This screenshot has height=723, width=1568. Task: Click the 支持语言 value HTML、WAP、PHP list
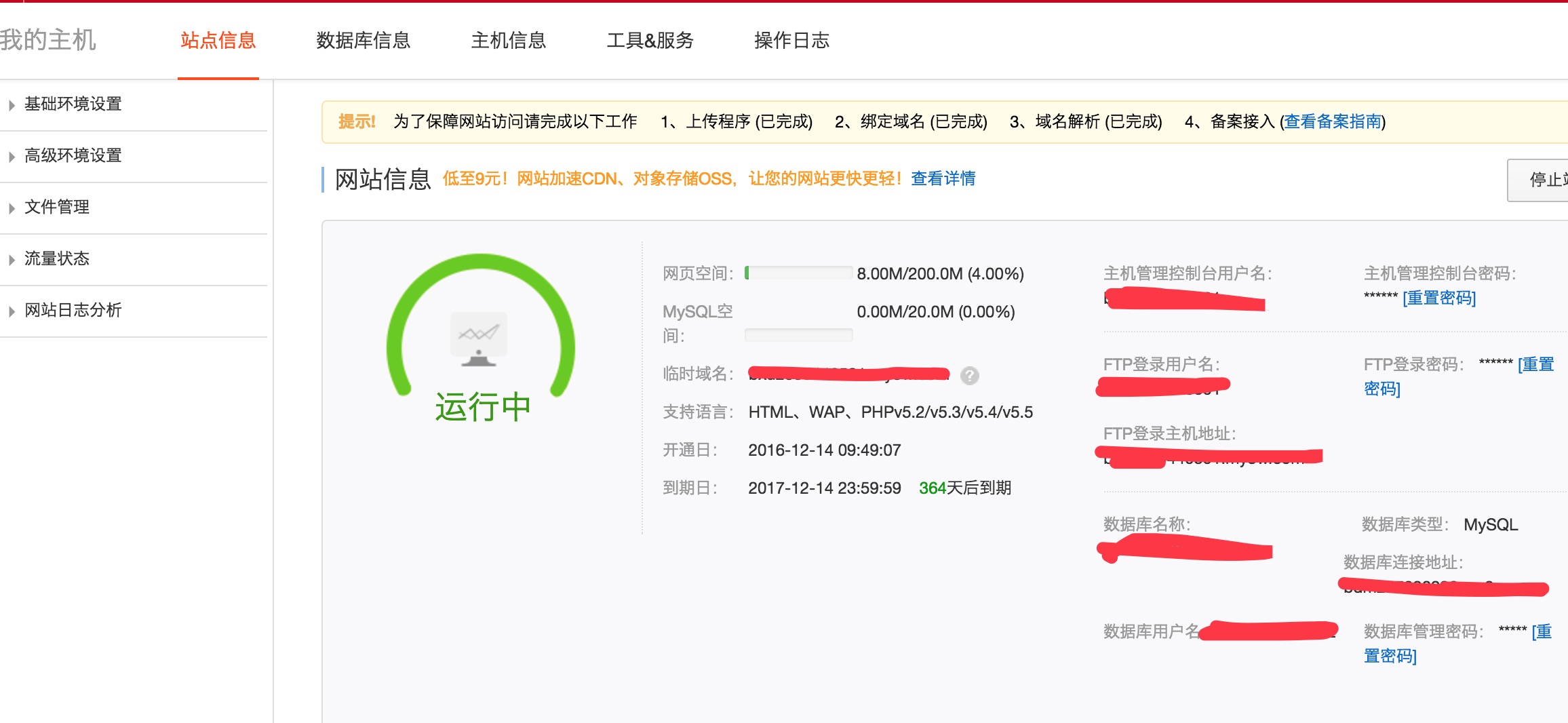point(890,412)
